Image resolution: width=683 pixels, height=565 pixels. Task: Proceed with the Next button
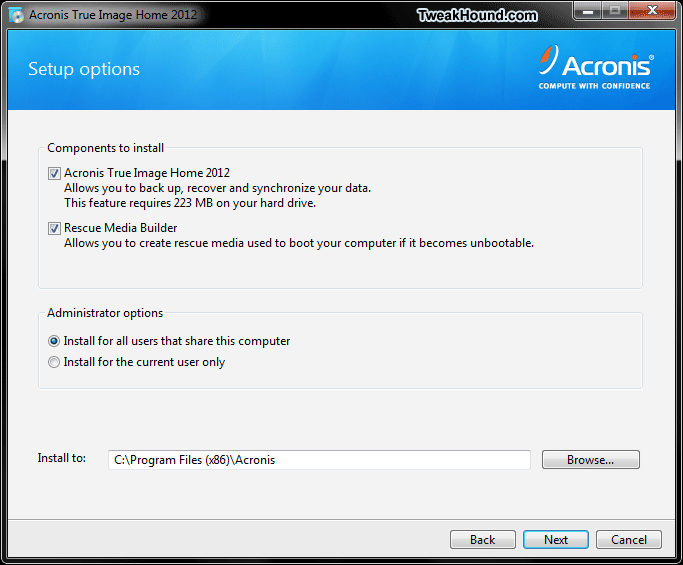(556, 540)
